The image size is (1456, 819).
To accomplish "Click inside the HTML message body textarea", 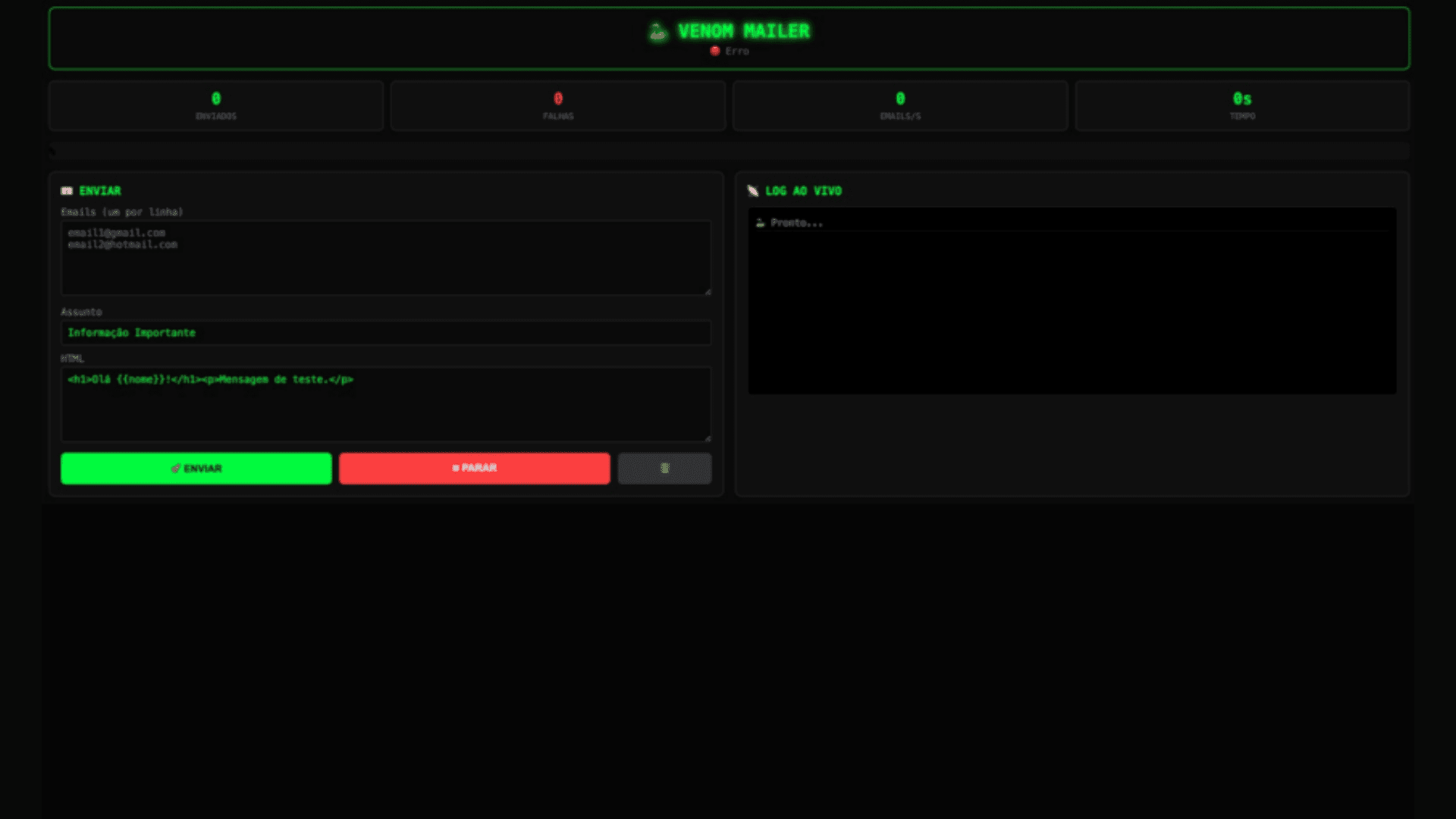I will click(x=385, y=409).
